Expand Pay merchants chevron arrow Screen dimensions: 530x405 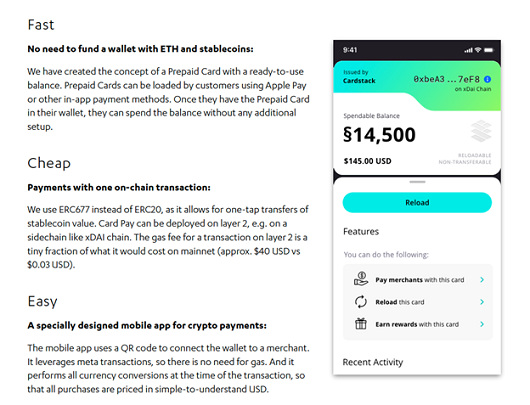[482, 280]
